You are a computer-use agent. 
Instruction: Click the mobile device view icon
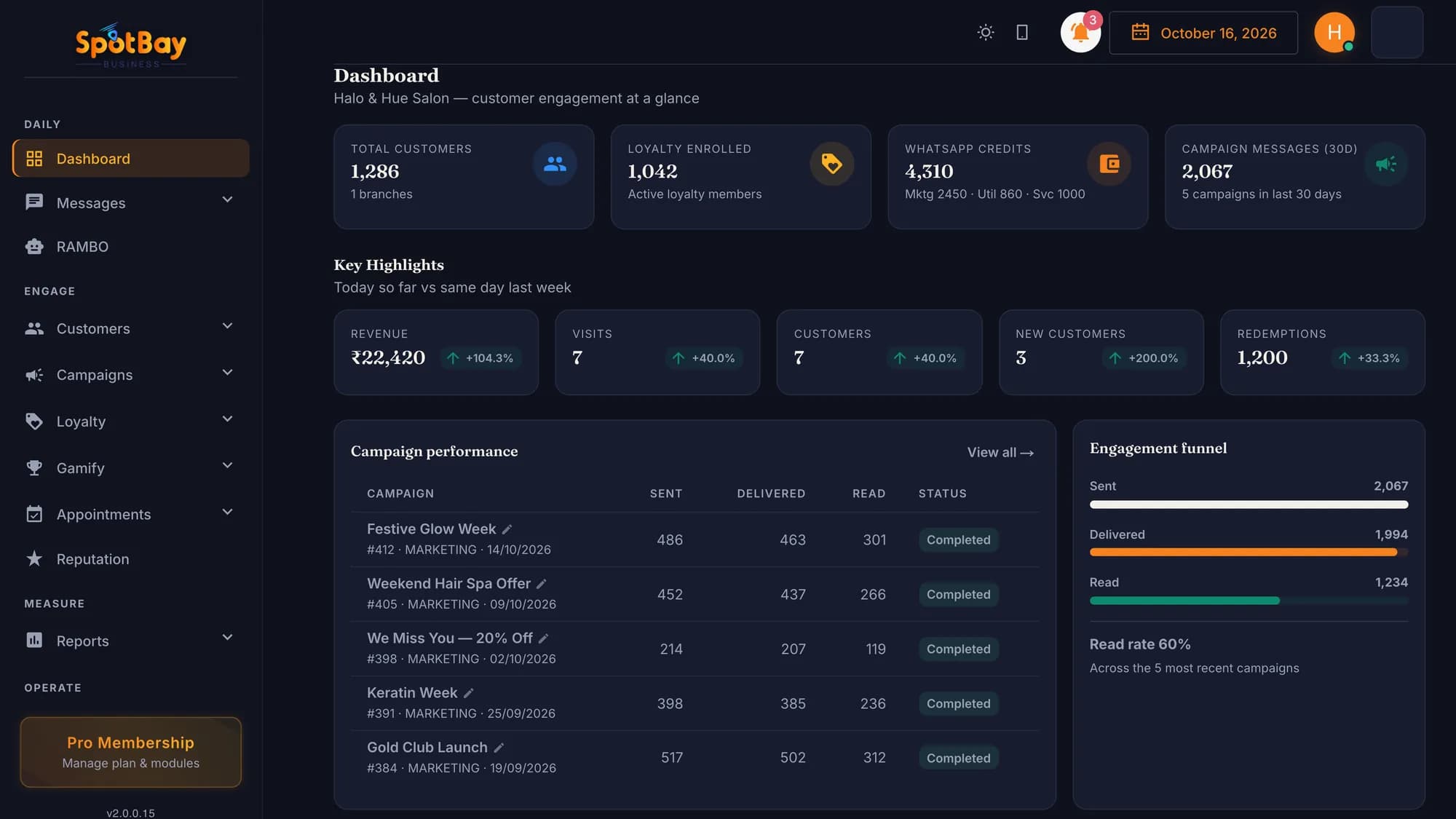coord(1022,33)
